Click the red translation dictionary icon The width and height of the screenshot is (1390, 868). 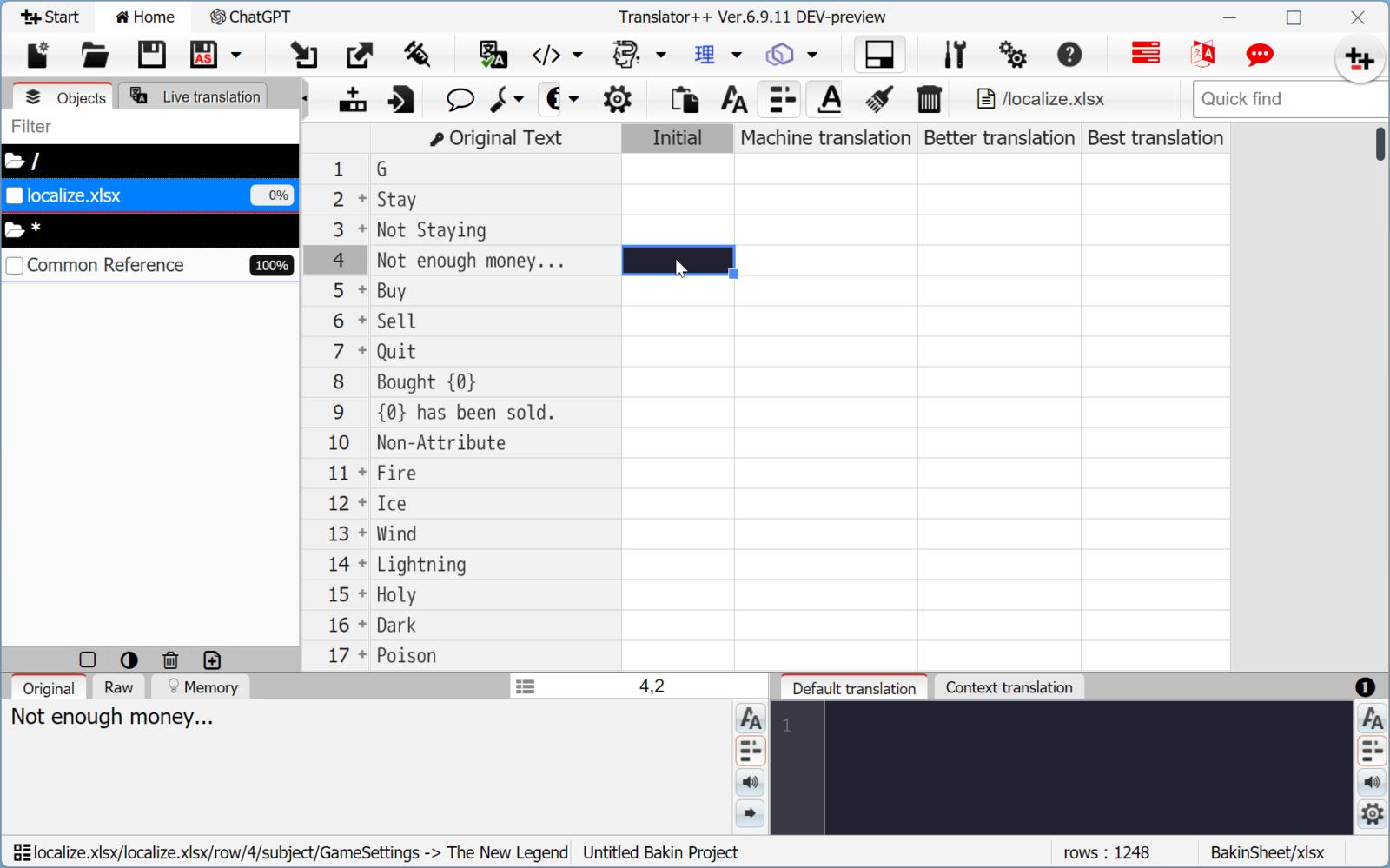1203,54
